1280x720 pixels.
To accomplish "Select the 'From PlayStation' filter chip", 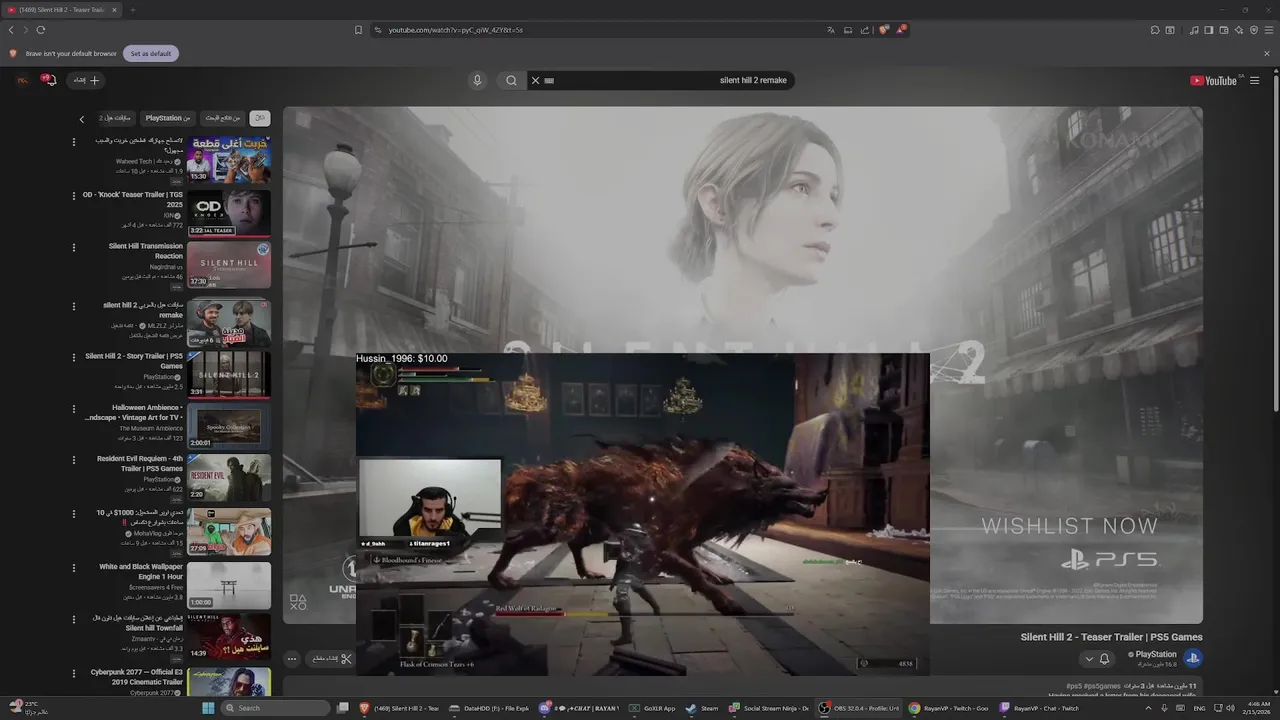I will [x=168, y=118].
